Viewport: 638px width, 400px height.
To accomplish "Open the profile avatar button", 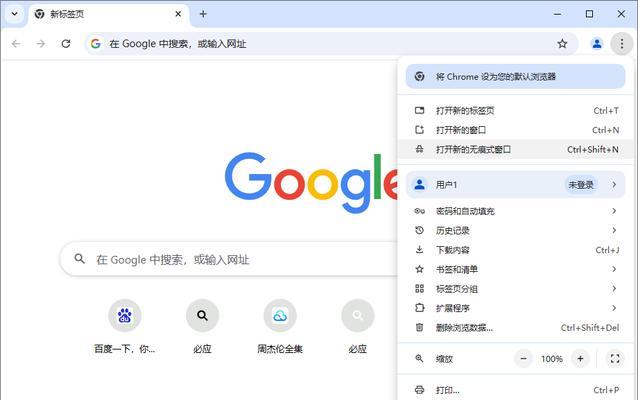I will (x=597, y=44).
